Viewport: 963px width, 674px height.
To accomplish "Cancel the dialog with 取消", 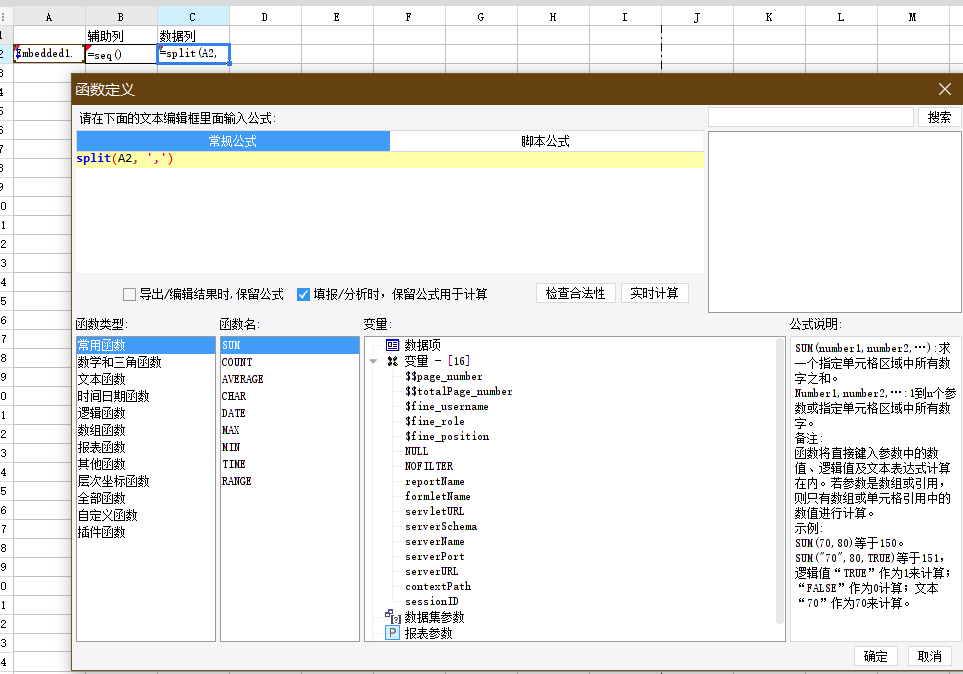I will pos(929,656).
